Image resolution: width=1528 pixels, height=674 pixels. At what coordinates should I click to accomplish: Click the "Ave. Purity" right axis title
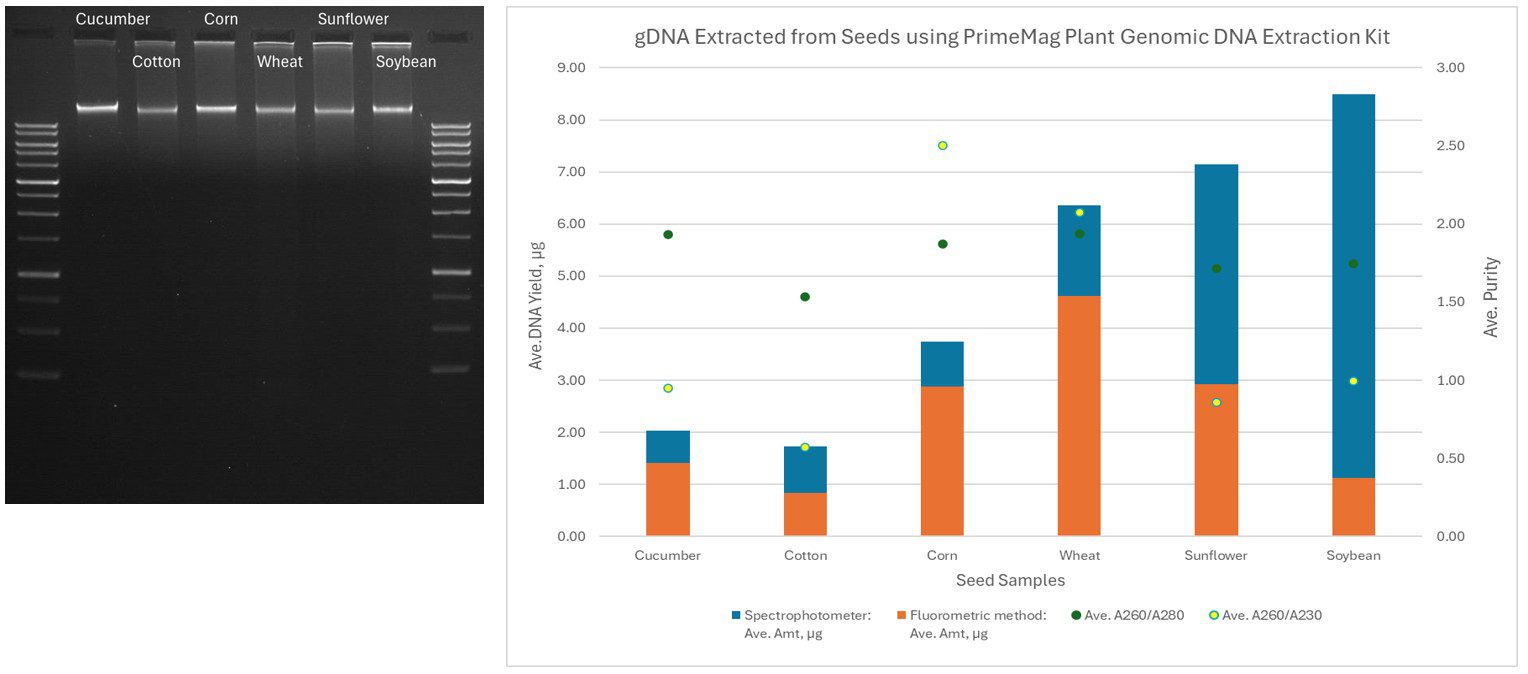[x=1492, y=297]
